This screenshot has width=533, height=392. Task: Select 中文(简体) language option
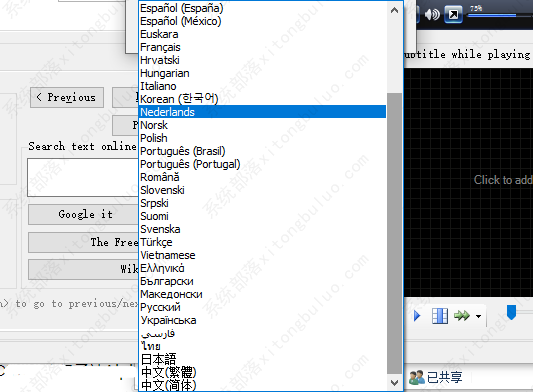click(x=262, y=385)
